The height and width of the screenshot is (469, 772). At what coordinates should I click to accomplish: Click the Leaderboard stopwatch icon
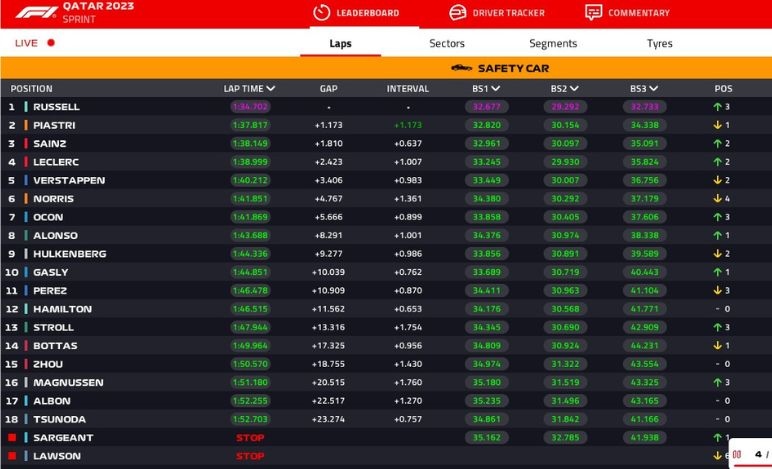(321, 13)
